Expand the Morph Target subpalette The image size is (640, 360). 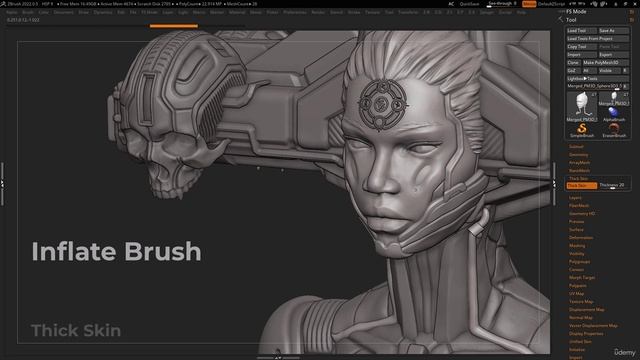point(582,278)
